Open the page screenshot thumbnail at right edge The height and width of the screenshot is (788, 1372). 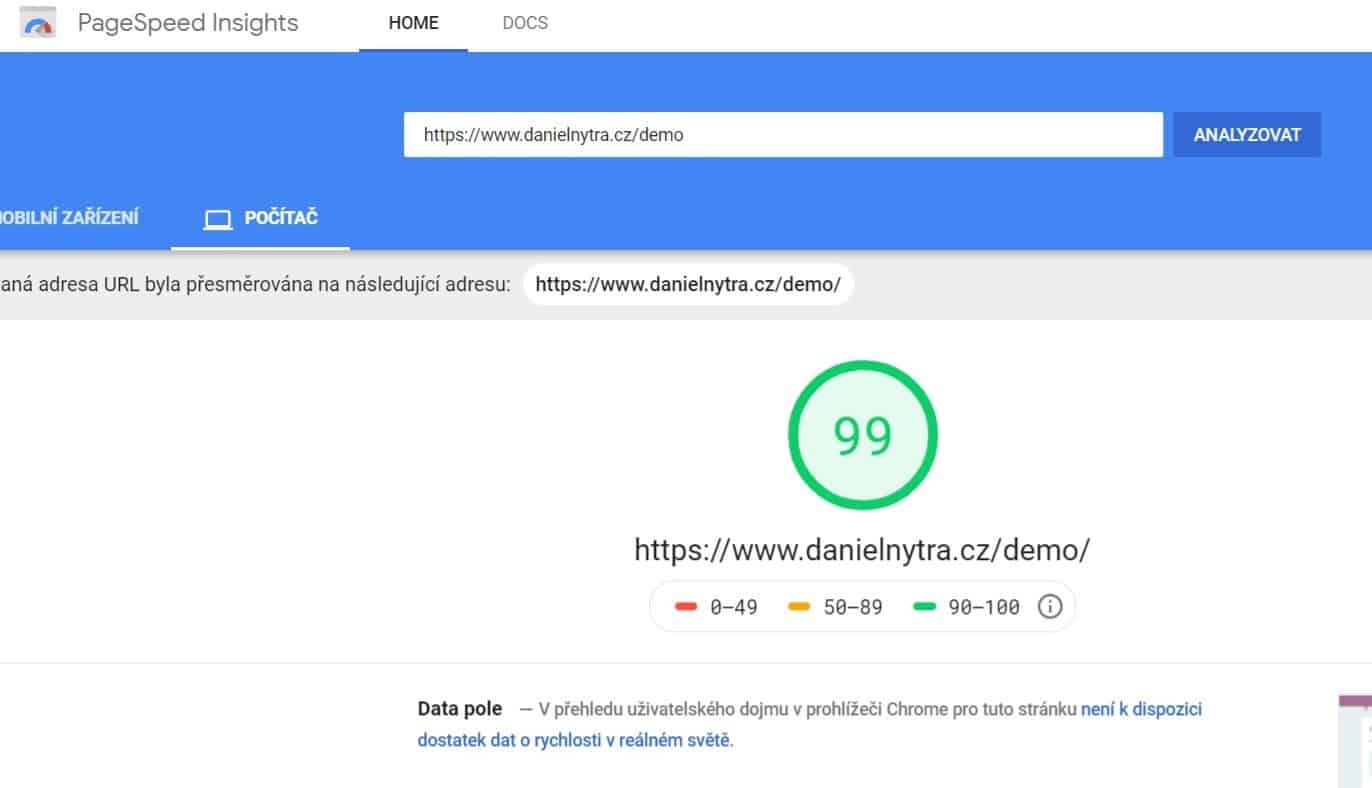click(1355, 740)
